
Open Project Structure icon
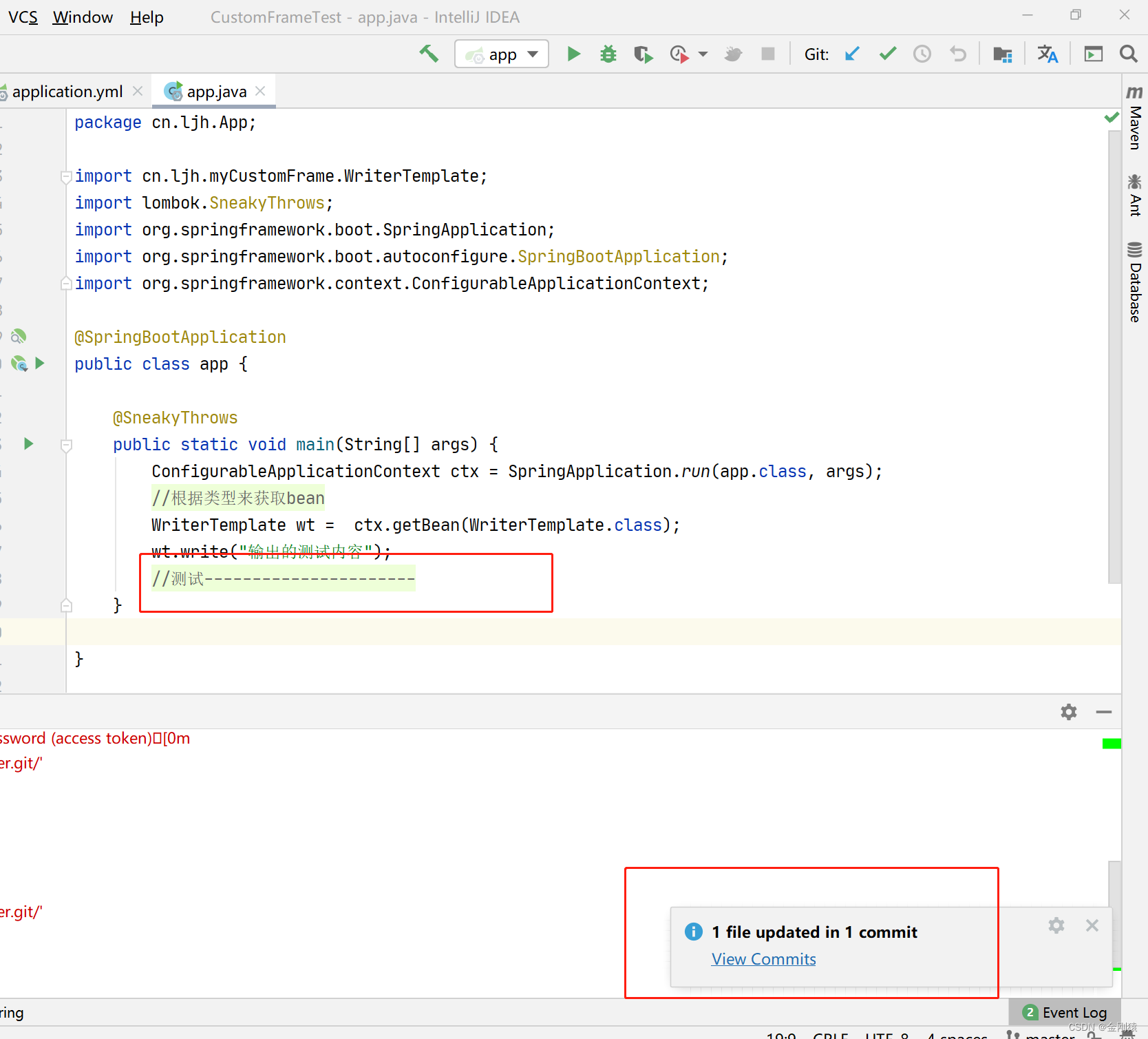tap(1003, 54)
